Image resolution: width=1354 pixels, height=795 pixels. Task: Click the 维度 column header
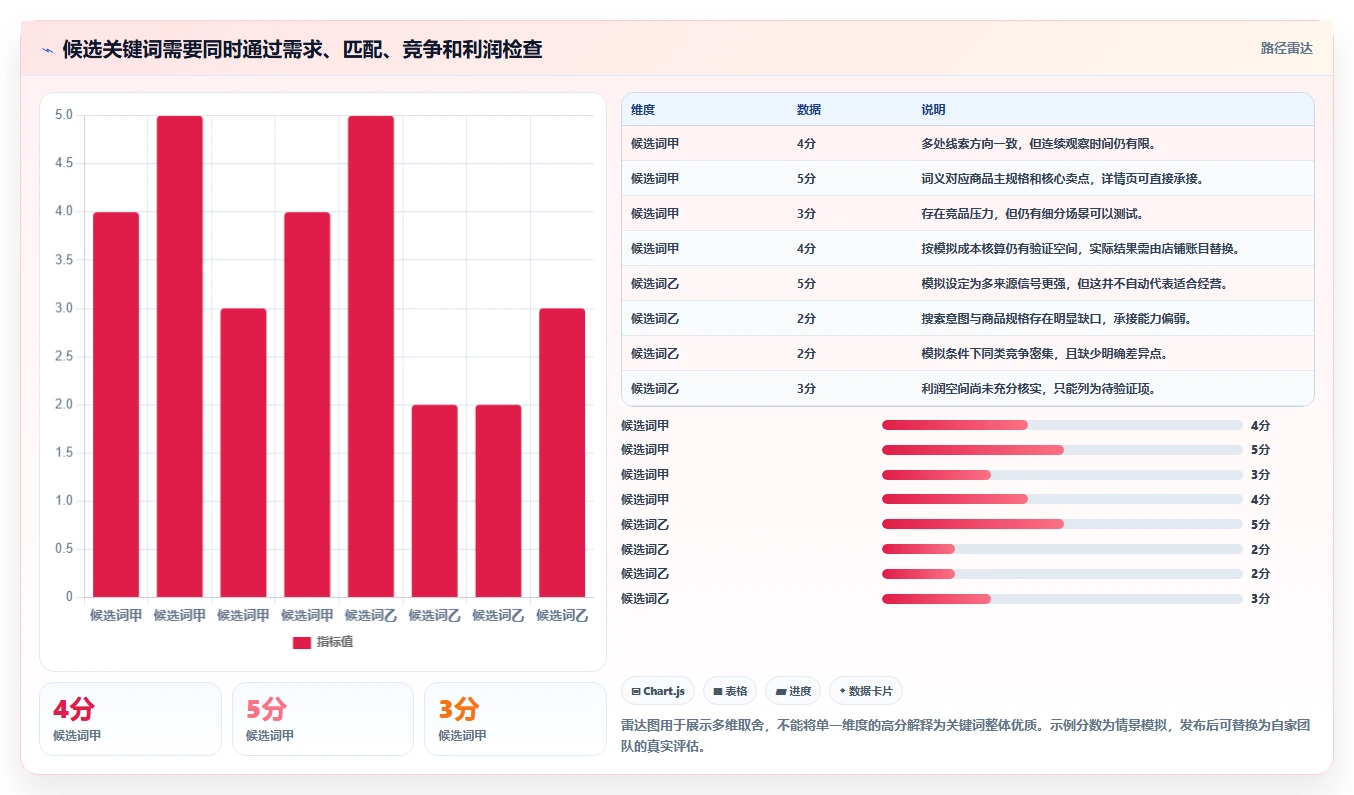pyautogui.click(x=643, y=110)
